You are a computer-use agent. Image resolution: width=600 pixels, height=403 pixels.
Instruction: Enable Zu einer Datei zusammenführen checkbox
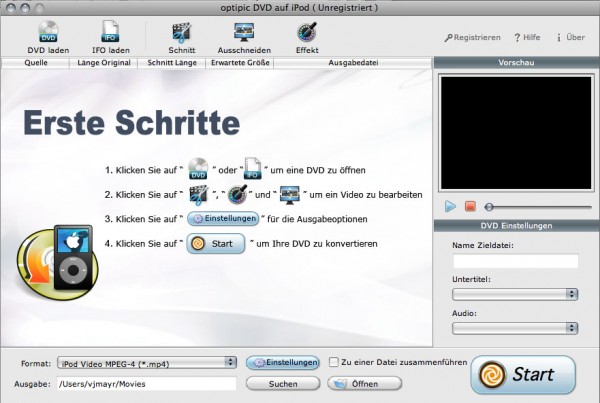(334, 362)
